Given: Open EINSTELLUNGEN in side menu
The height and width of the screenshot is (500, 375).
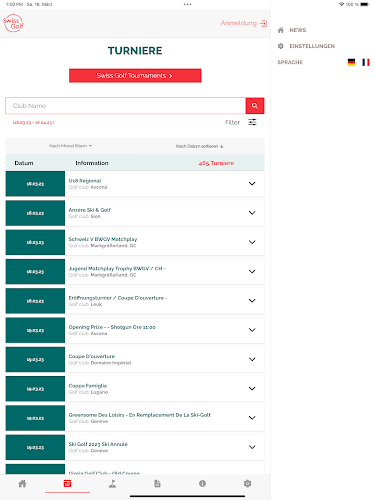Looking at the screenshot, I should [x=306, y=46].
